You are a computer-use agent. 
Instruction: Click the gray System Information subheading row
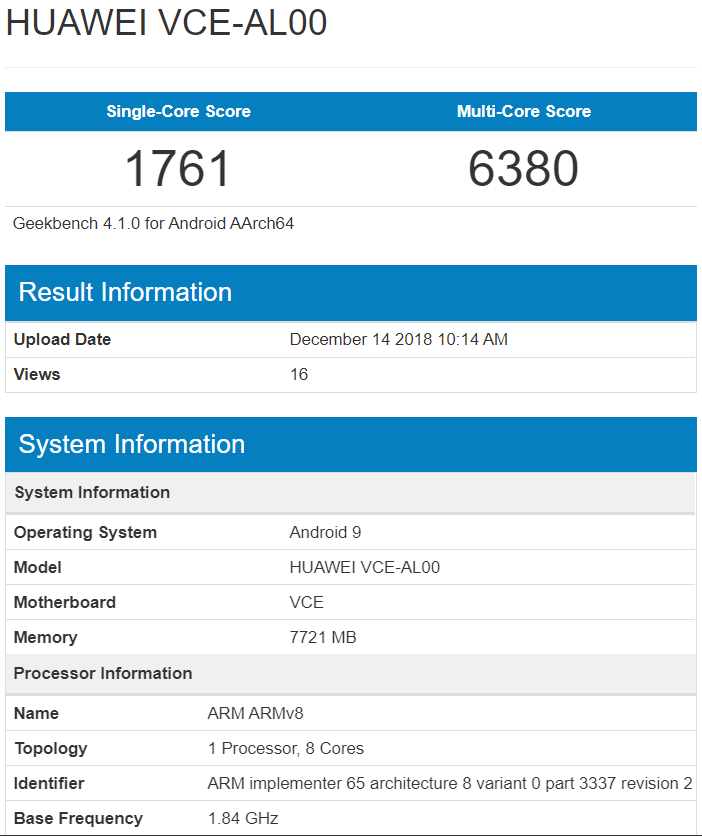point(351,493)
